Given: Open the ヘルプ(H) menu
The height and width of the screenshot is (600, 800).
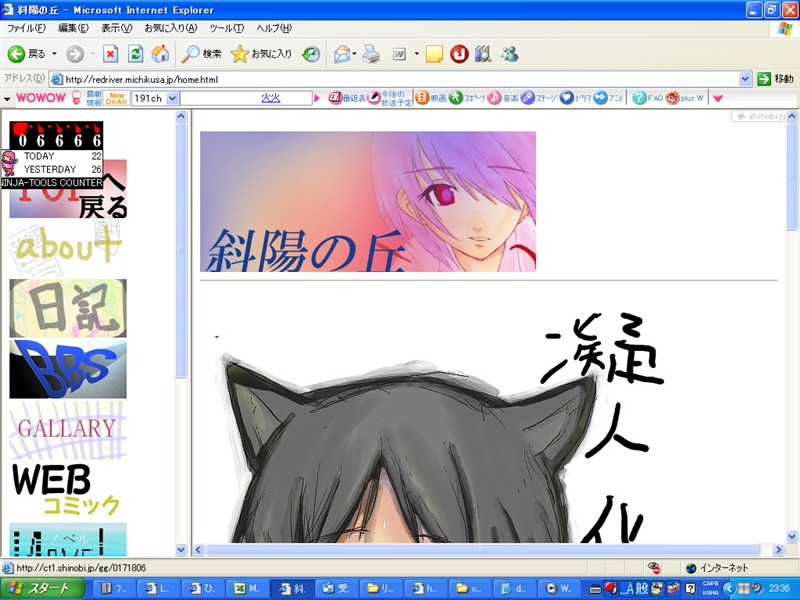Looking at the screenshot, I should pyautogui.click(x=274, y=28).
